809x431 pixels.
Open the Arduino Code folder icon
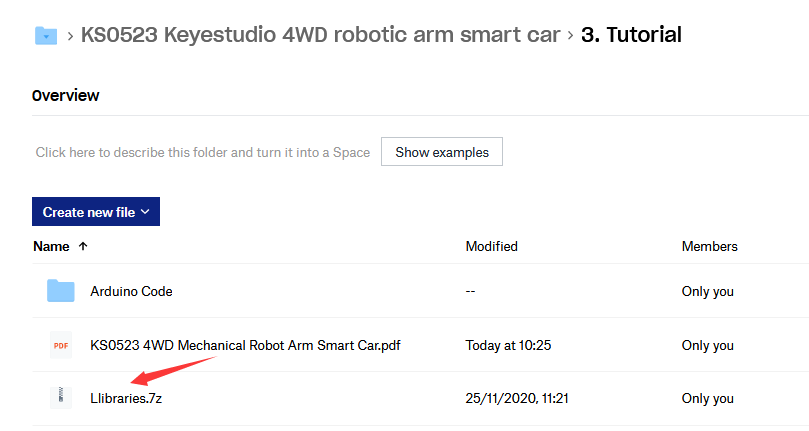(60, 291)
